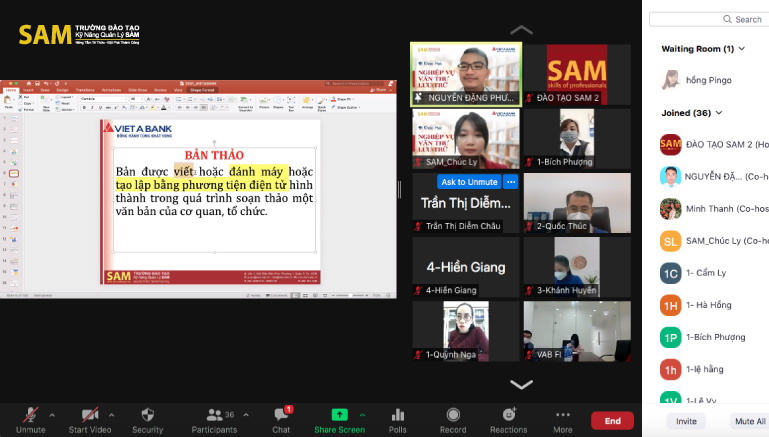Open Design tab in shared PowerPoint

62,90
